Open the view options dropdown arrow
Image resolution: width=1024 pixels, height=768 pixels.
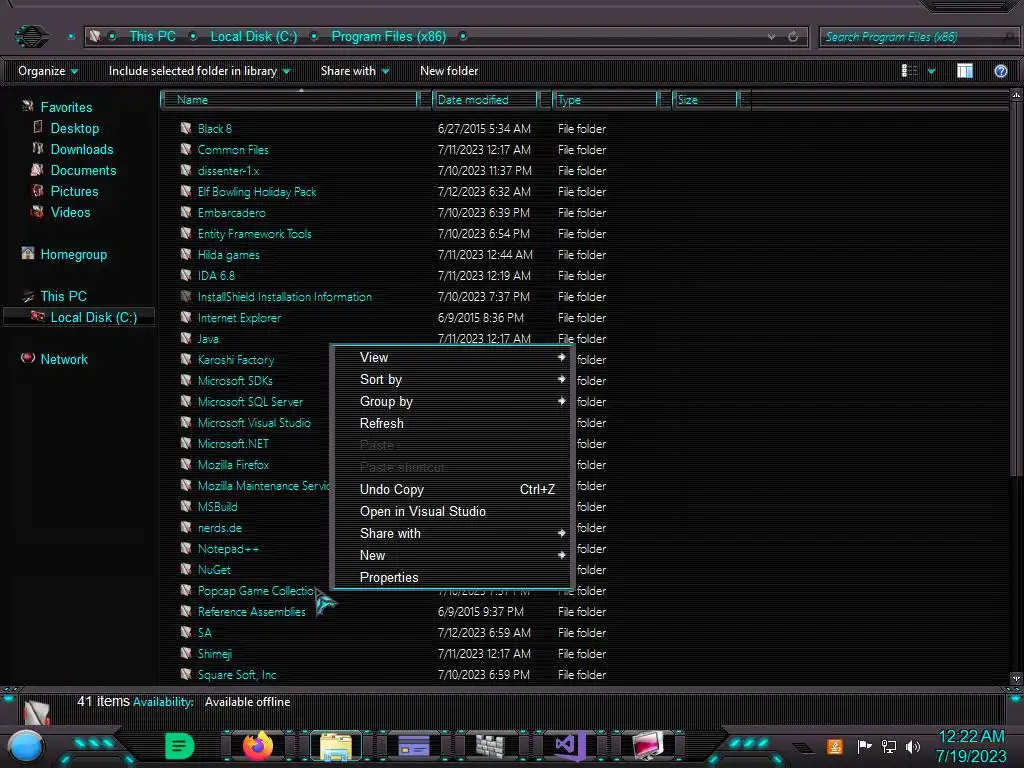tap(931, 71)
